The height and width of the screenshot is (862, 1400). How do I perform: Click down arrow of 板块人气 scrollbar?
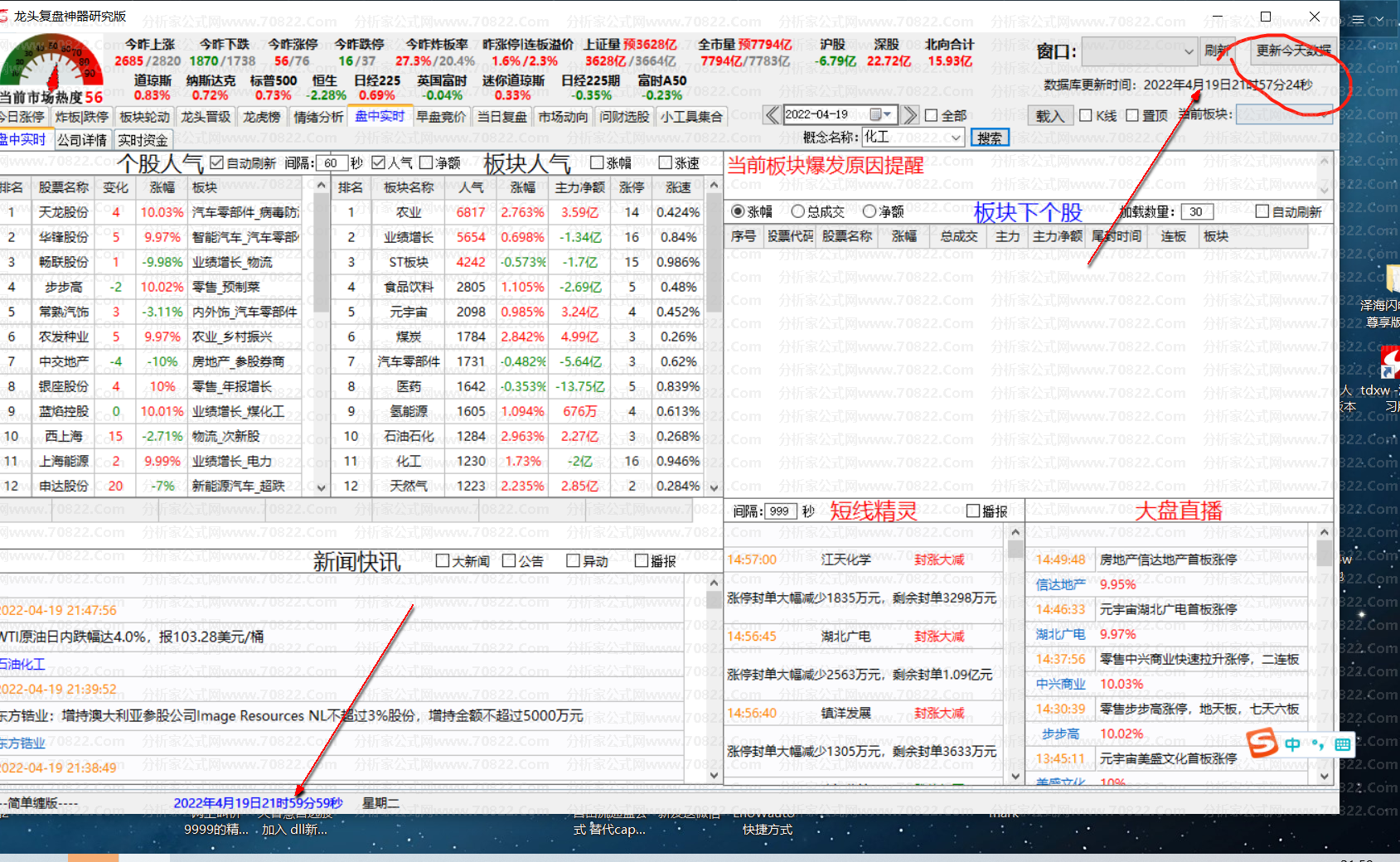(714, 488)
